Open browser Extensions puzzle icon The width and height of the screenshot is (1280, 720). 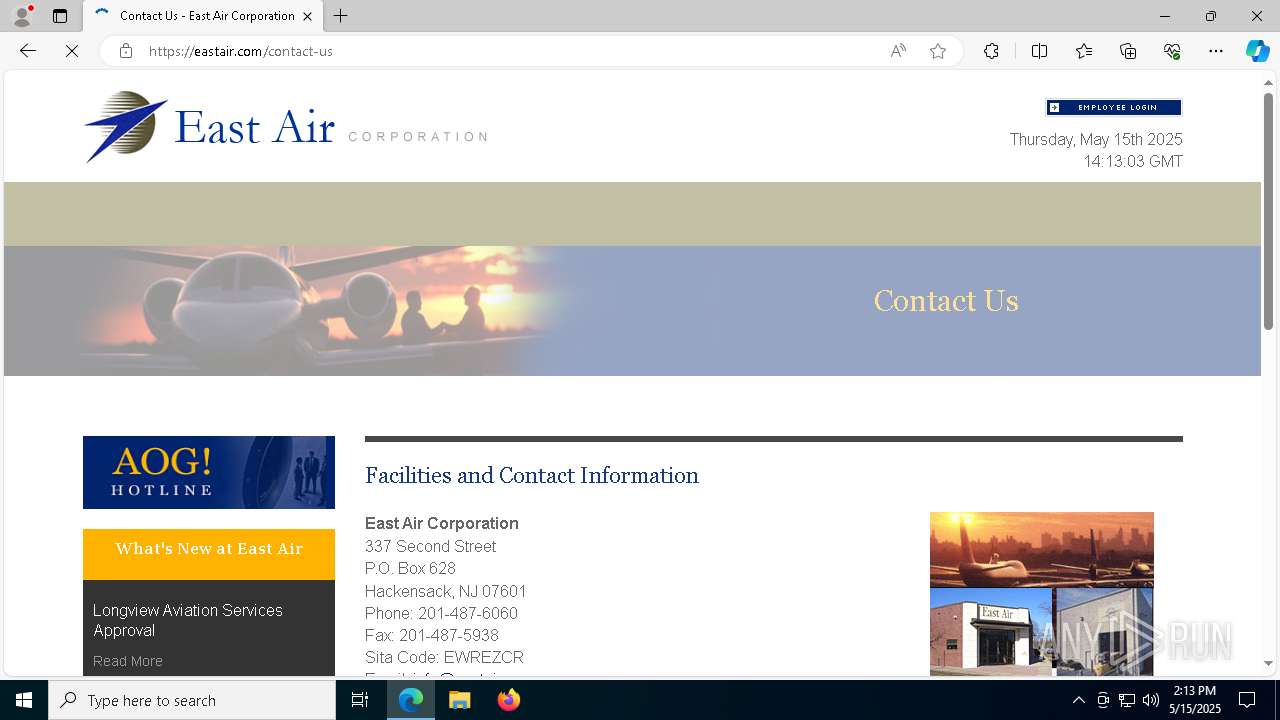[x=991, y=51]
